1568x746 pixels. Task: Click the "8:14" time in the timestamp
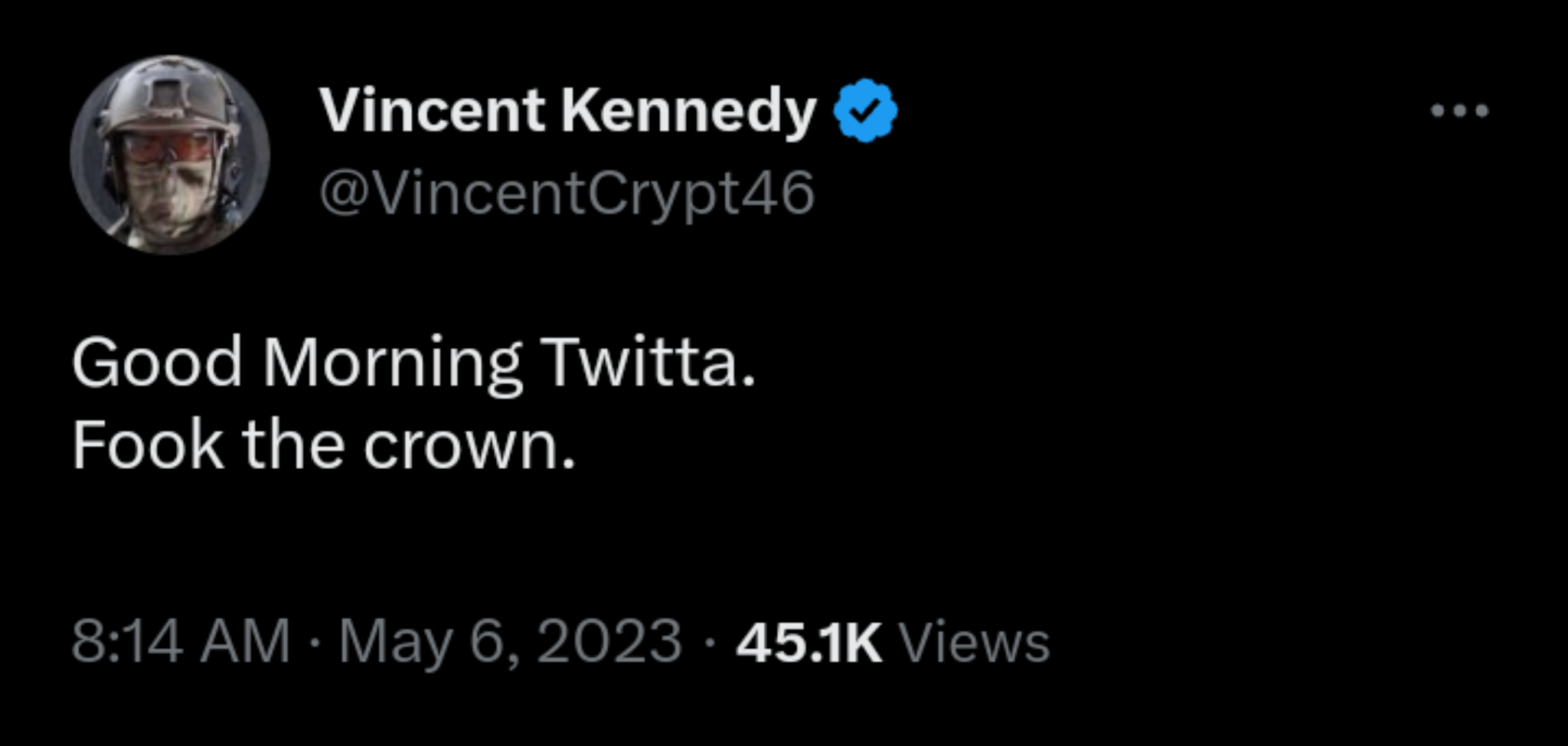(127, 641)
